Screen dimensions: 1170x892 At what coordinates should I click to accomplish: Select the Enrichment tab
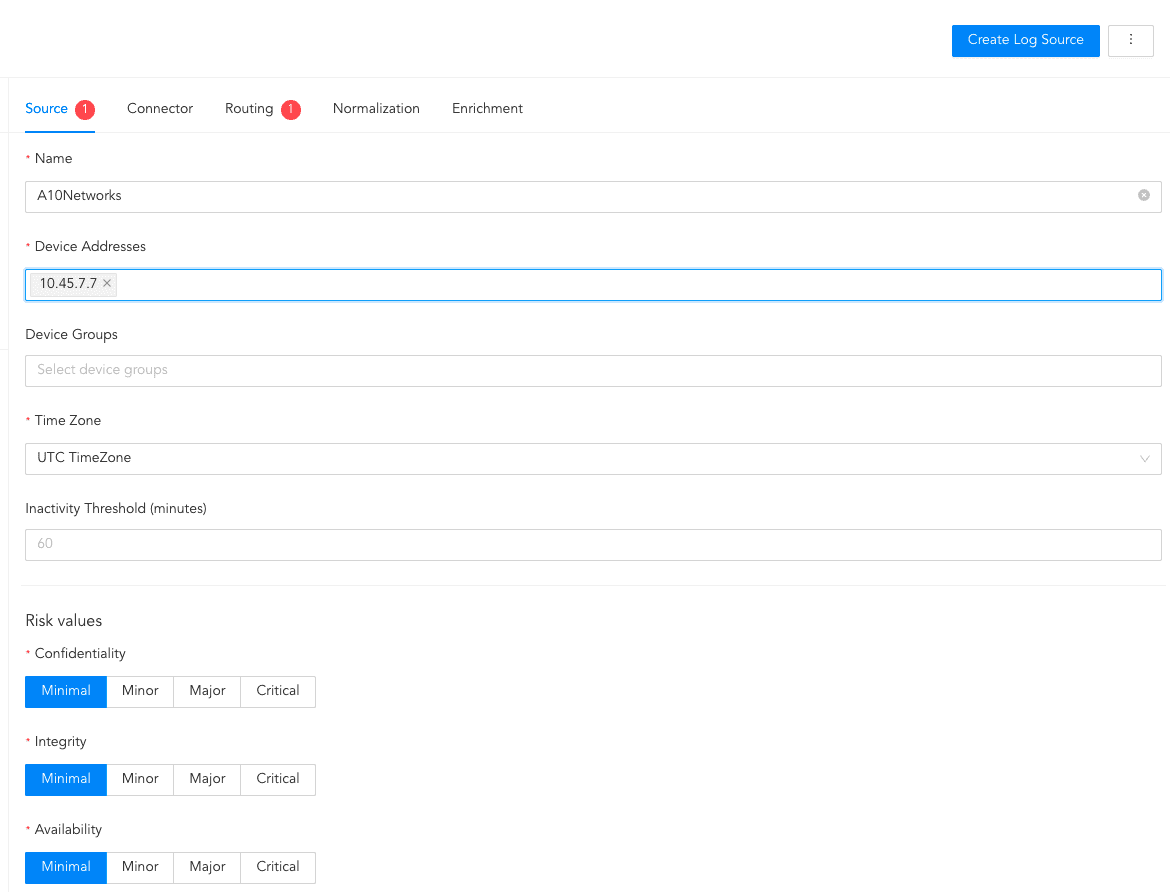click(x=487, y=109)
